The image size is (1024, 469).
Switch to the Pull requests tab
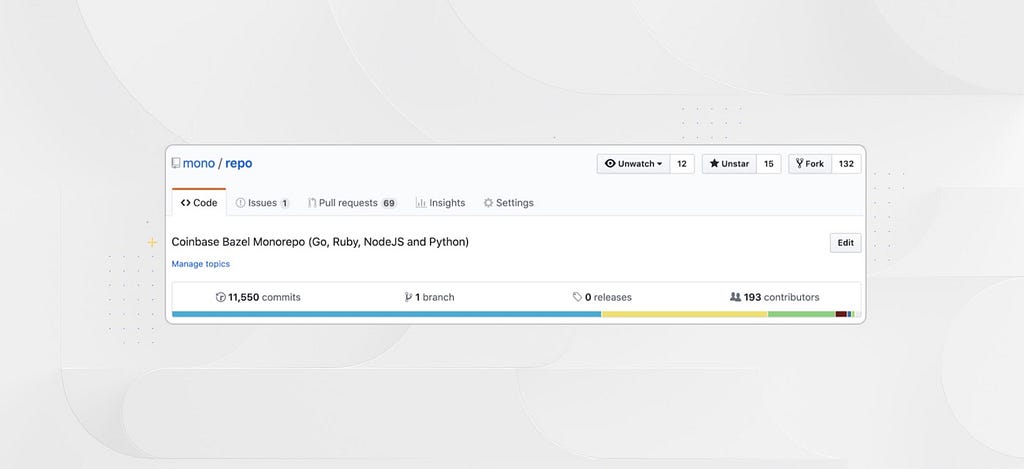pos(352,202)
